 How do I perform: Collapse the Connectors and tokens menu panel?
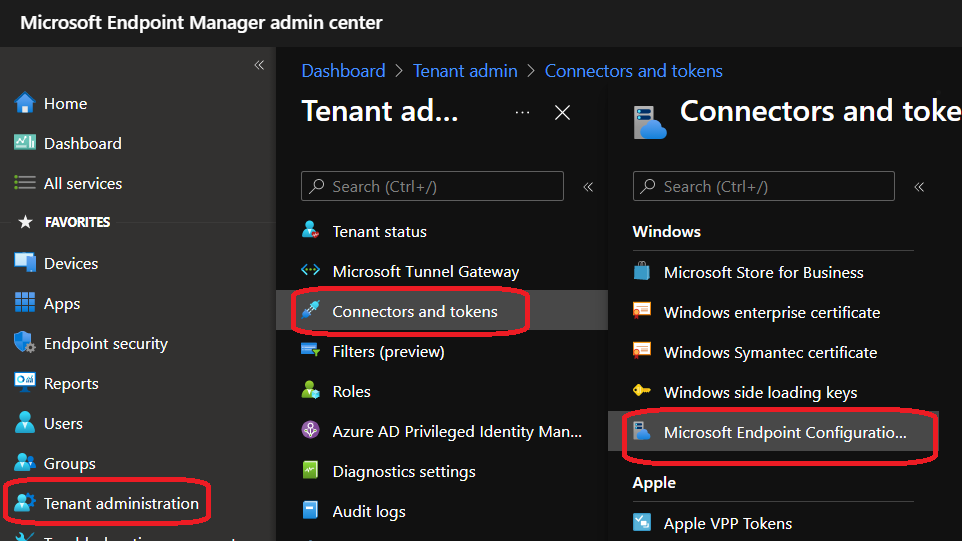(x=919, y=187)
